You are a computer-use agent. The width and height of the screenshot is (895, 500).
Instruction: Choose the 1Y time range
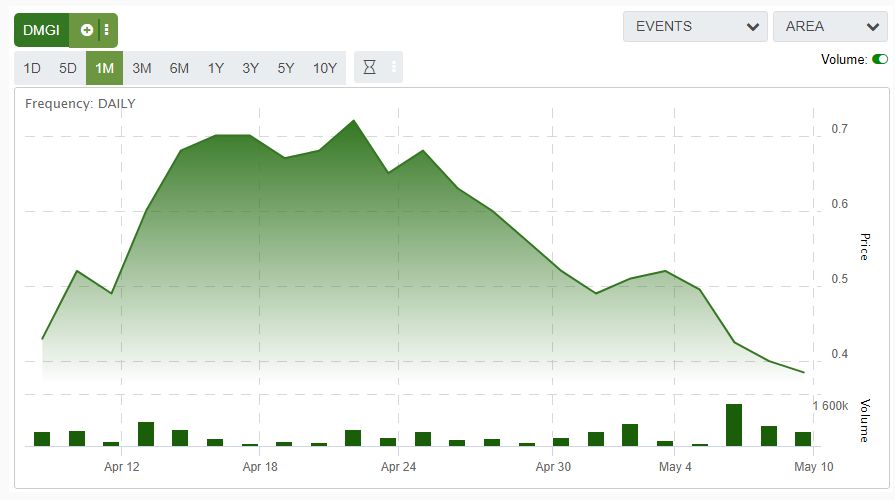click(215, 68)
